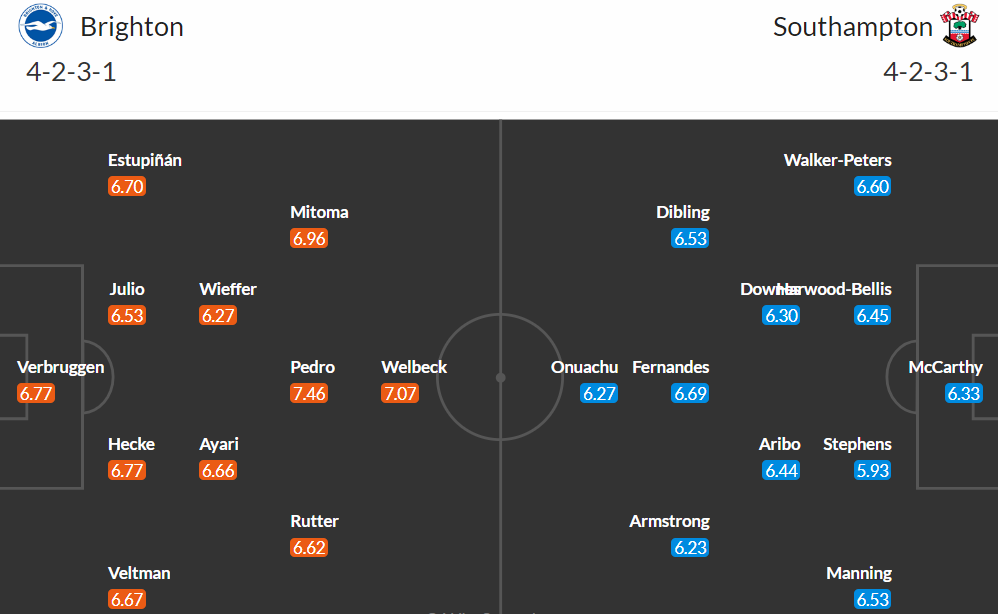Open player Verbruggen's name

click(x=60, y=367)
